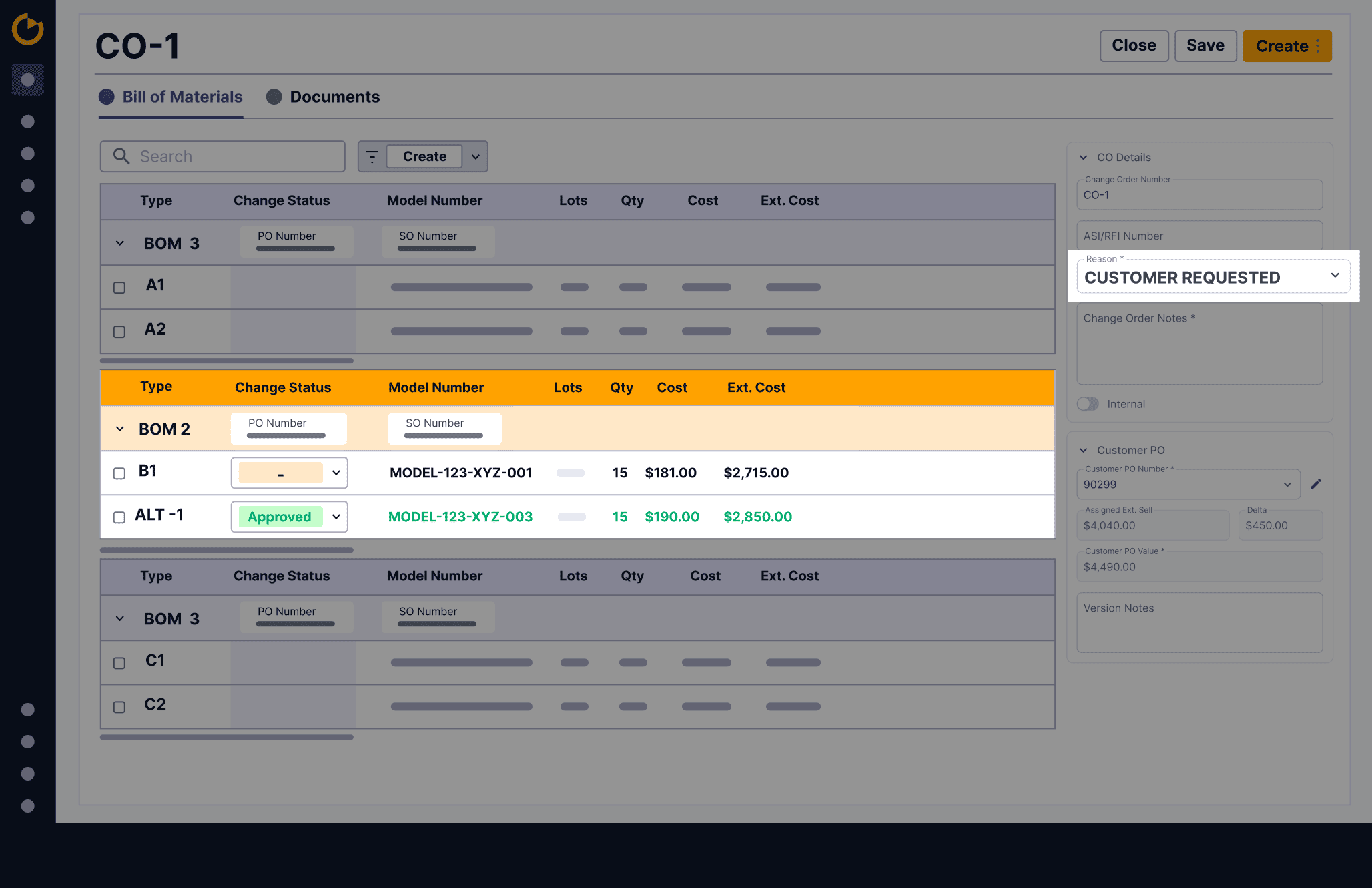
Task: Switch to the Documents tab
Action: click(334, 97)
